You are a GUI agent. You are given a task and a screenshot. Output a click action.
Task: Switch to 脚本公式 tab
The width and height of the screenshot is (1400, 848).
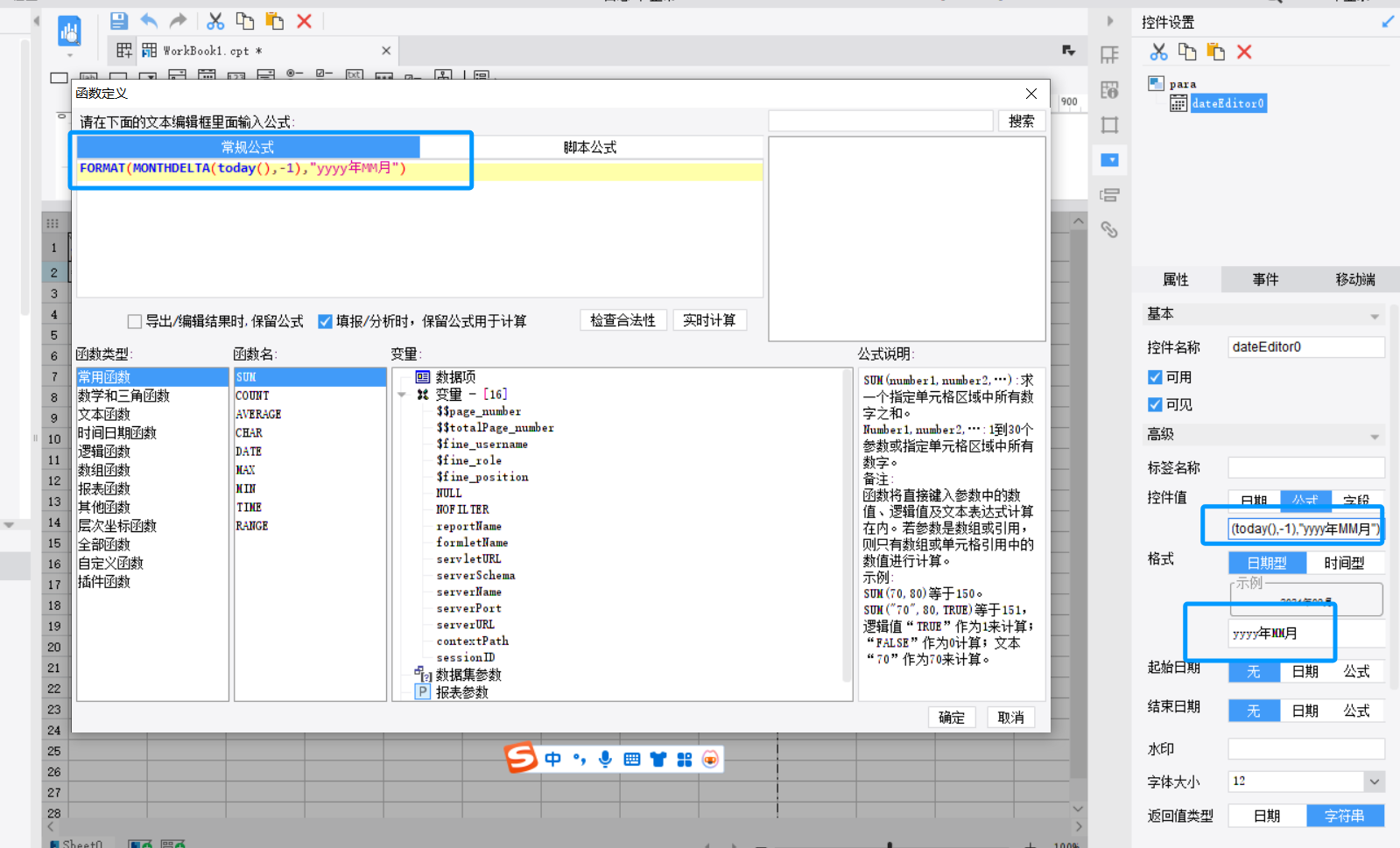pos(590,147)
